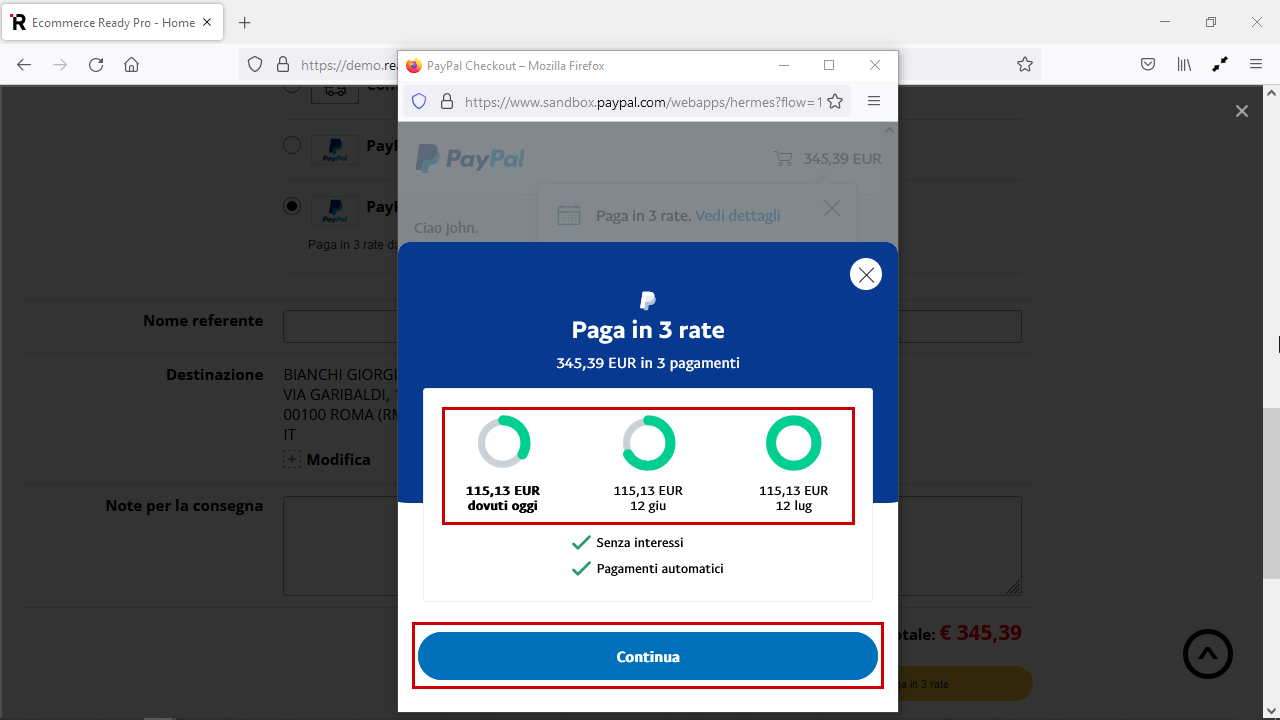Screen dimensions: 1280x720
Task: Click Vedi dettagli link in PayPal popup
Action: 738,215
